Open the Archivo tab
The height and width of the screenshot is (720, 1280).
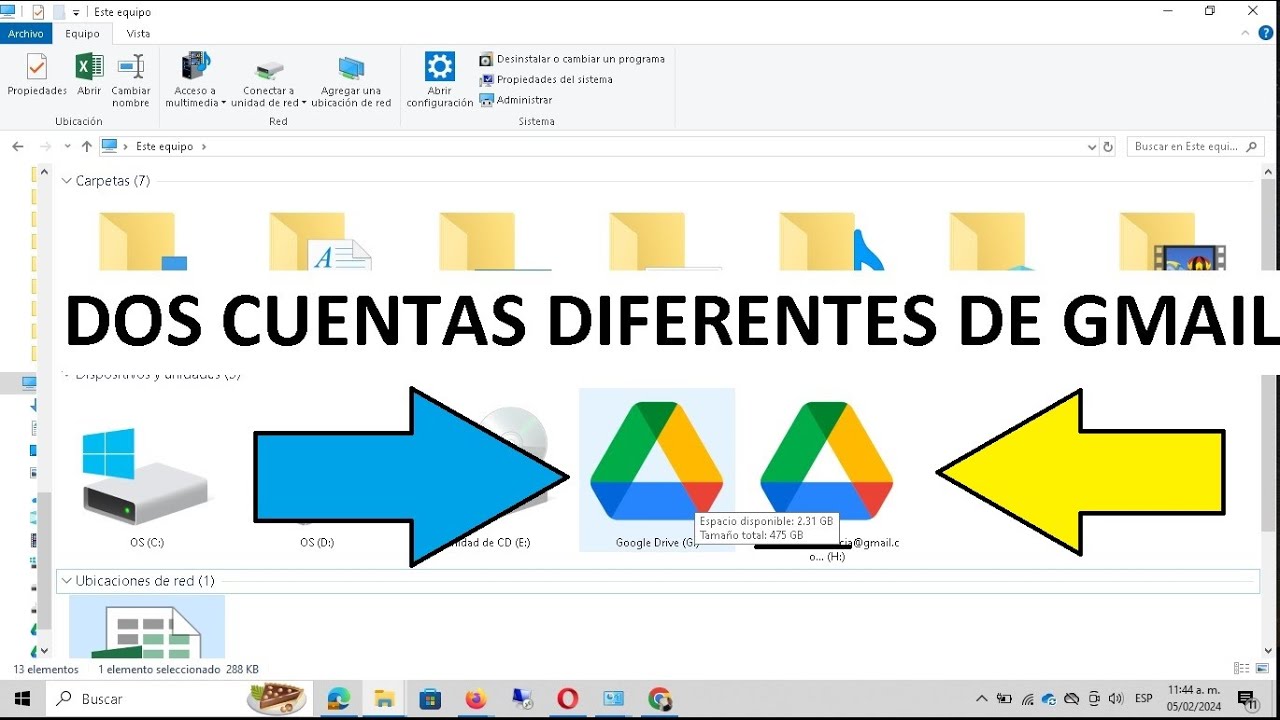[x=26, y=34]
